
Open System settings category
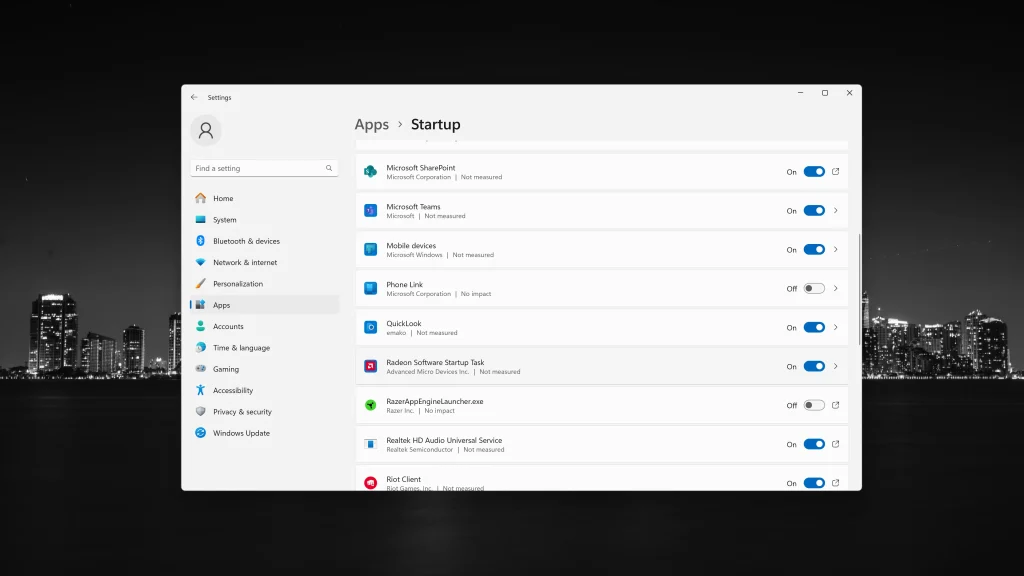[264, 219]
